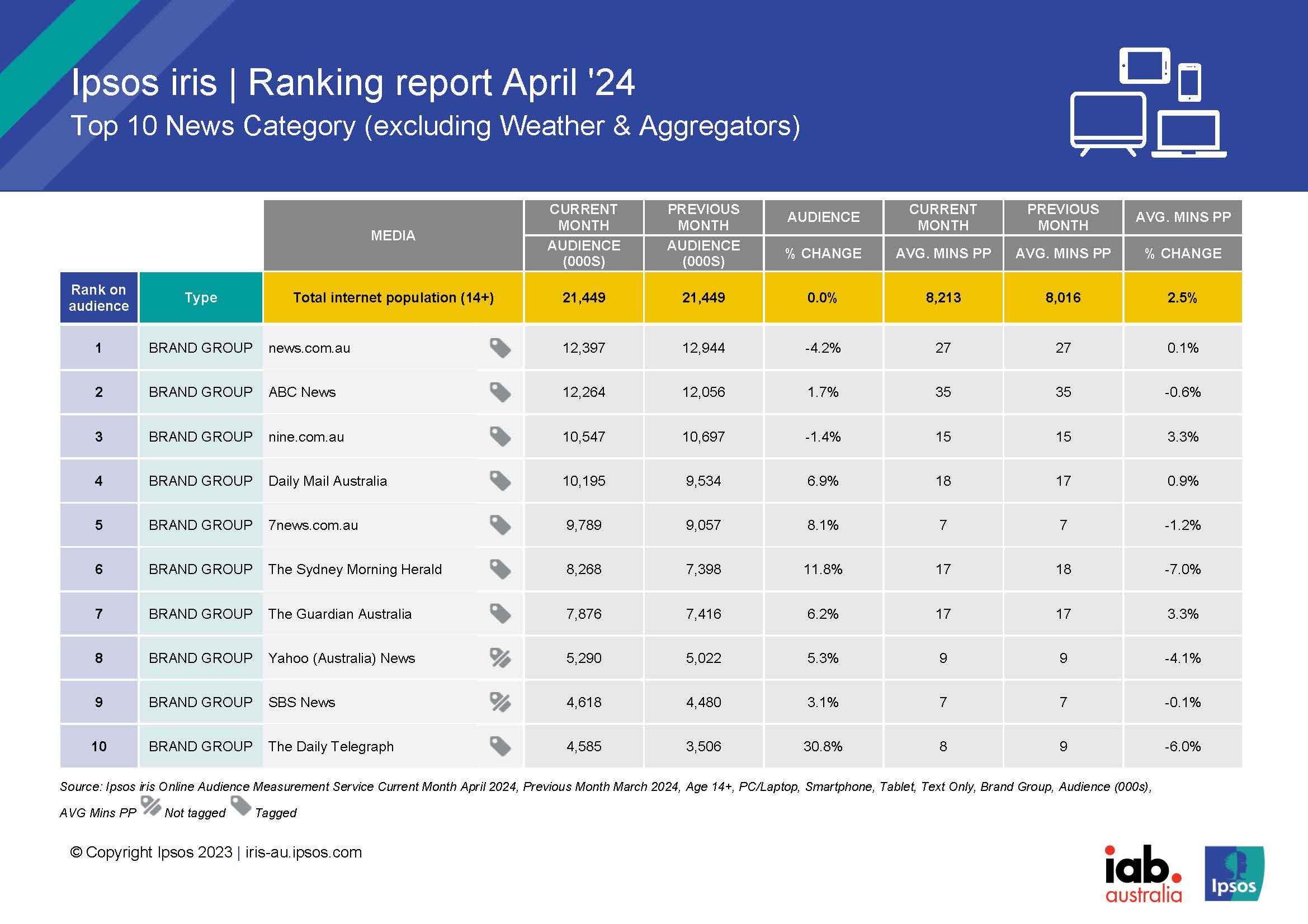This screenshot has height=924, width=1308.
Task: Click the IAB Australia logo
Action: click(1143, 874)
